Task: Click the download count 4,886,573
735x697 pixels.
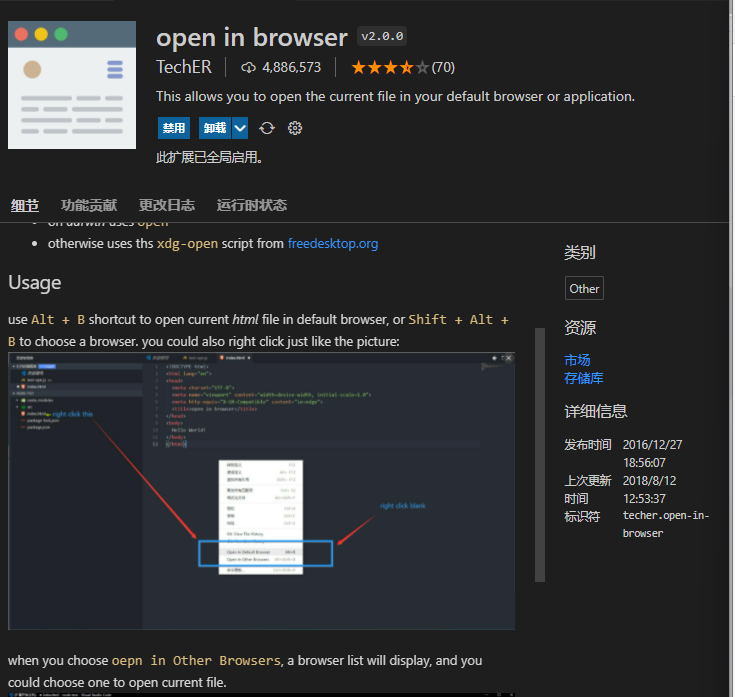Action: 292,67
